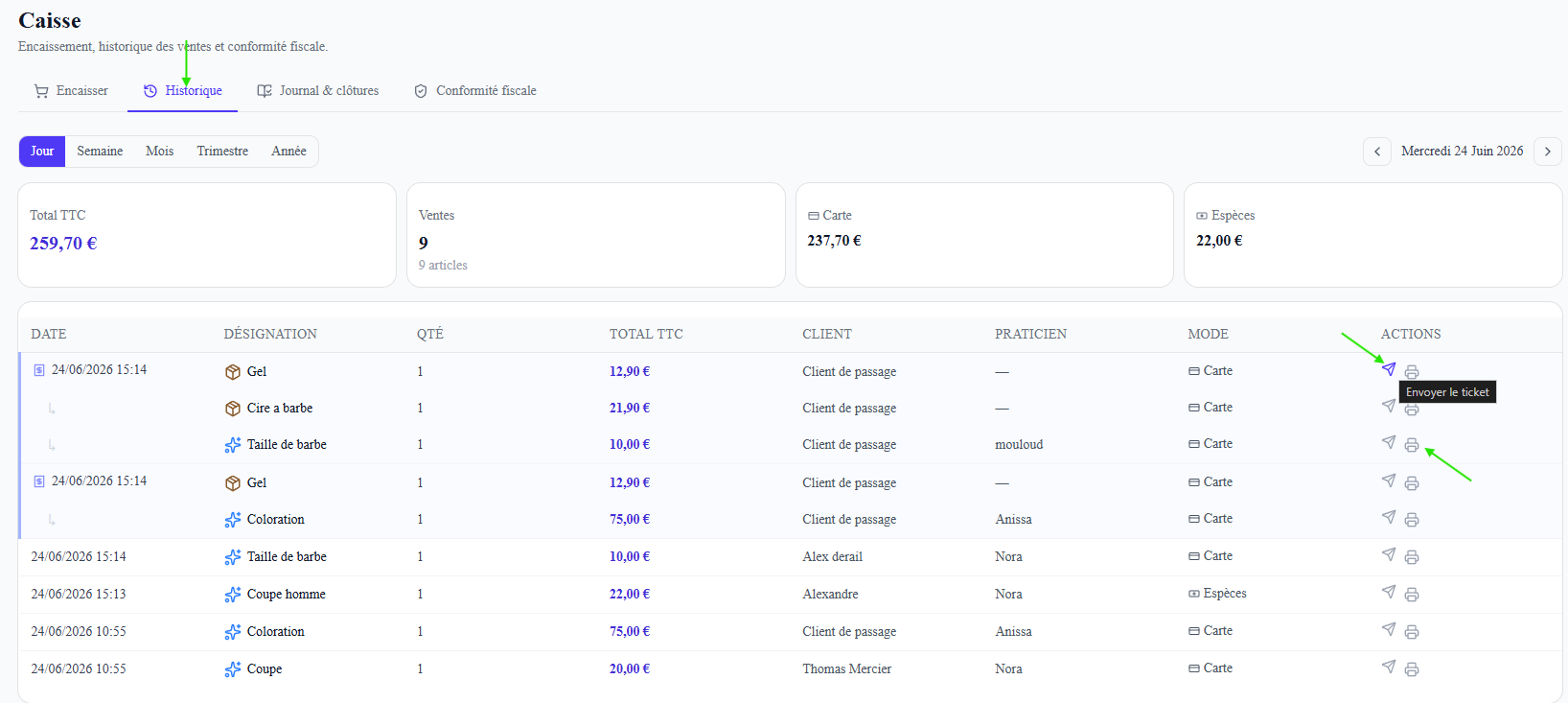1568x703 pixels.
Task: Go to previous day arrow
Action: point(1377,152)
